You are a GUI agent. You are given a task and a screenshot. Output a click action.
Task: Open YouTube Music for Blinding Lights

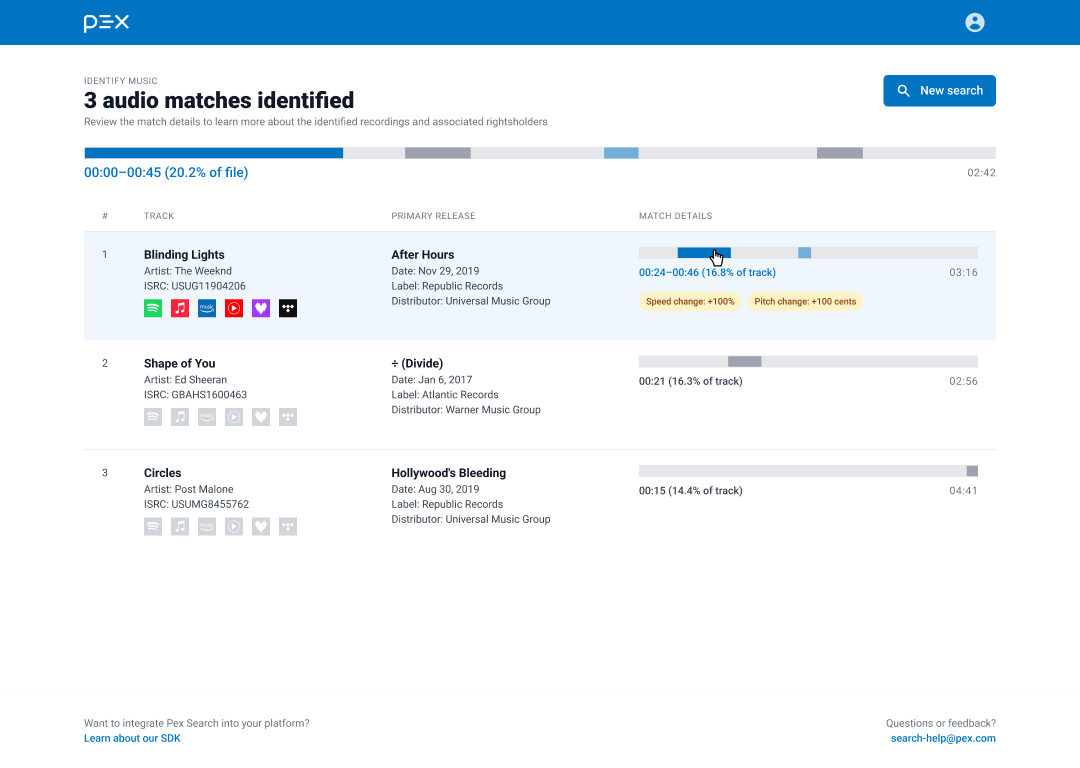[x=233, y=308]
